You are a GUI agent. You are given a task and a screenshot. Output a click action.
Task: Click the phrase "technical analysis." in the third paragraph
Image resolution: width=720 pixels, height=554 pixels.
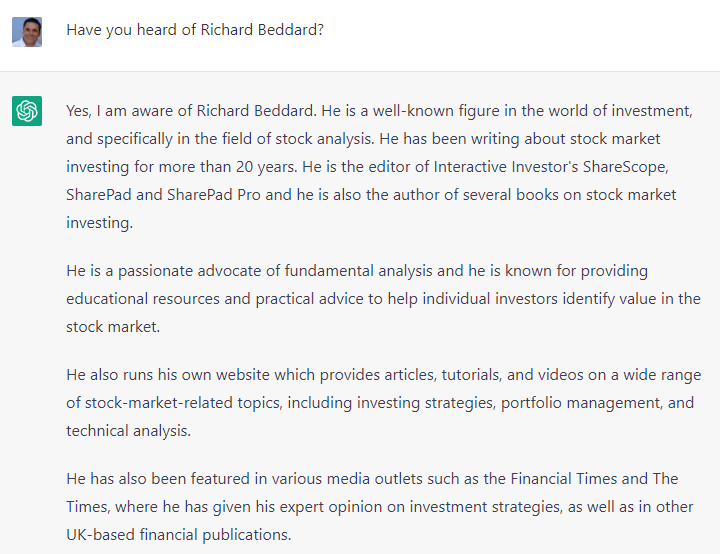coord(128,431)
